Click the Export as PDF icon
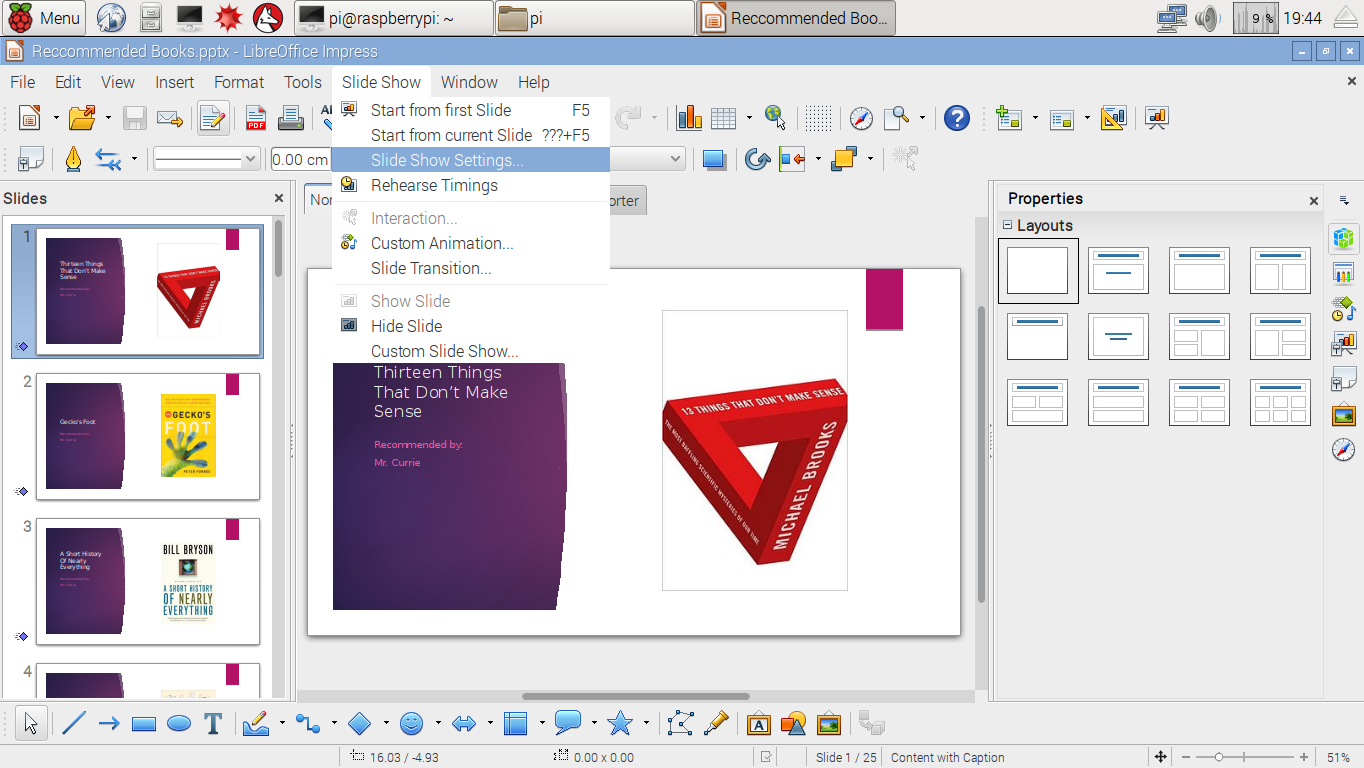Screen dimensions: 1364x768 click(x=256, y=118)
